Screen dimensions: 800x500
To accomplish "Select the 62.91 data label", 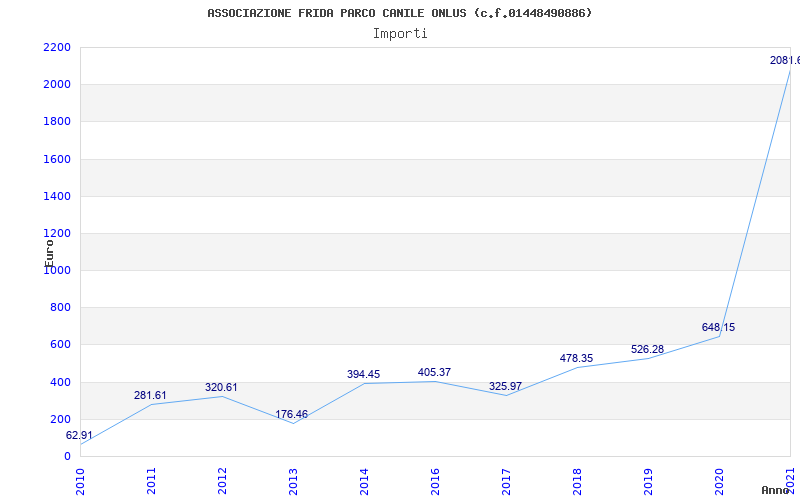I will (x=79, y=436).
